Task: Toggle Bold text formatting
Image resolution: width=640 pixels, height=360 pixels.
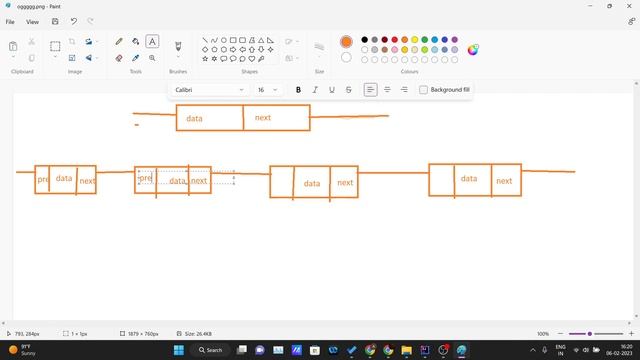Action: click(298, 90)
